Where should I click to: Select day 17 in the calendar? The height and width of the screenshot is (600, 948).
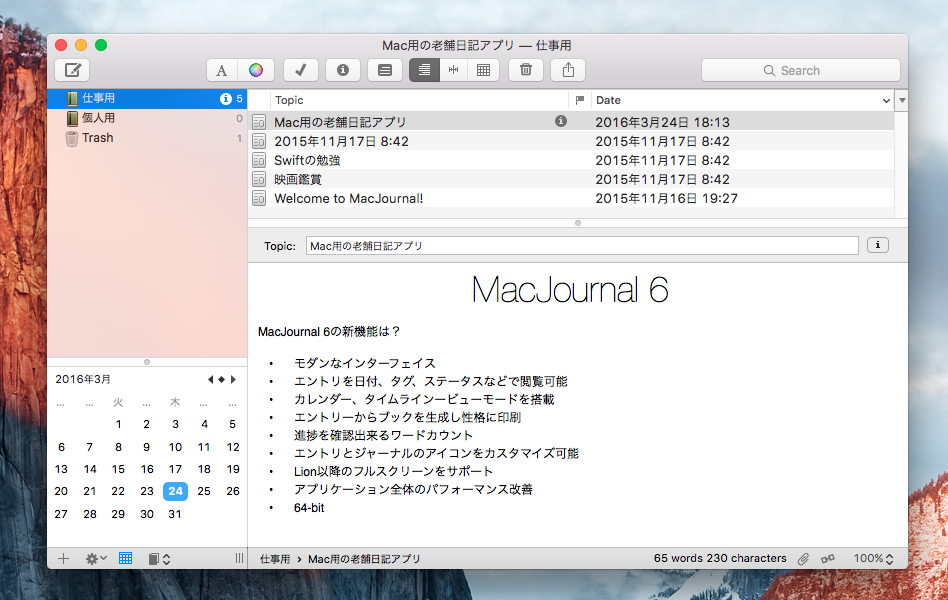[x=175, y=469]
